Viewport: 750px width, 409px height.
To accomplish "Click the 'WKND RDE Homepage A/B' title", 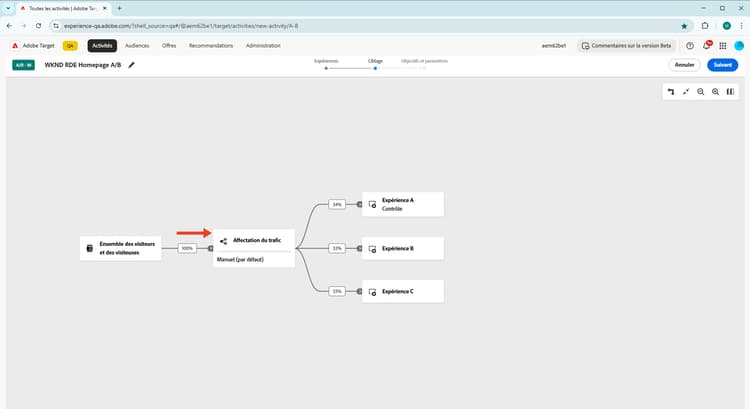I will [83, 65].
